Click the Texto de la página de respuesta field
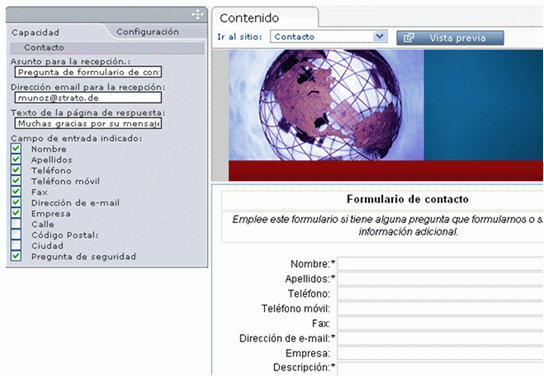 pyautogui.click(x=88, y=123)
